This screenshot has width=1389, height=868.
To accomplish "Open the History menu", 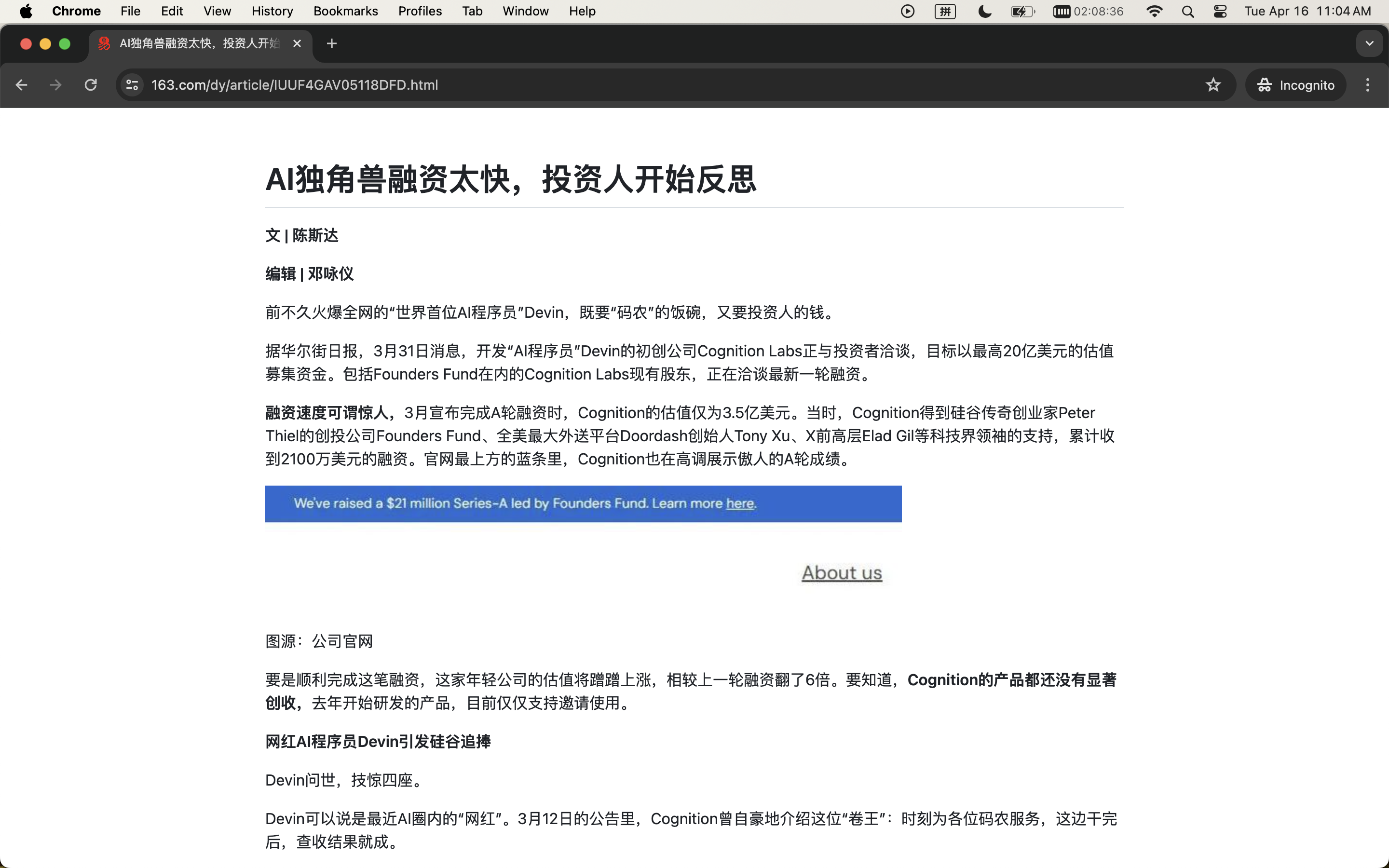I will tap(272, 12).
